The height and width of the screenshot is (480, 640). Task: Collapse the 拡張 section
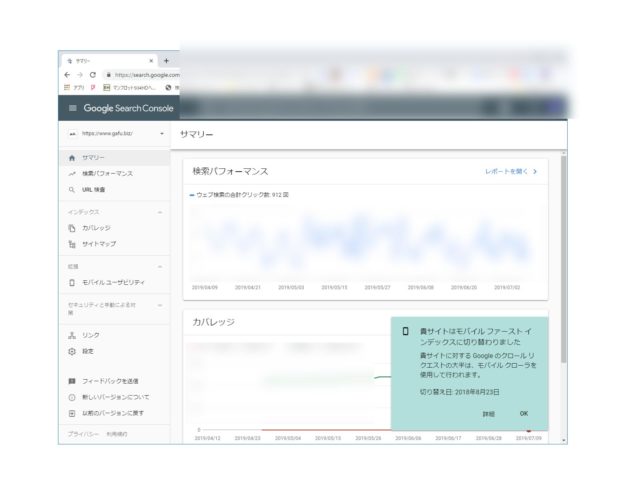(x=160, y=267)
